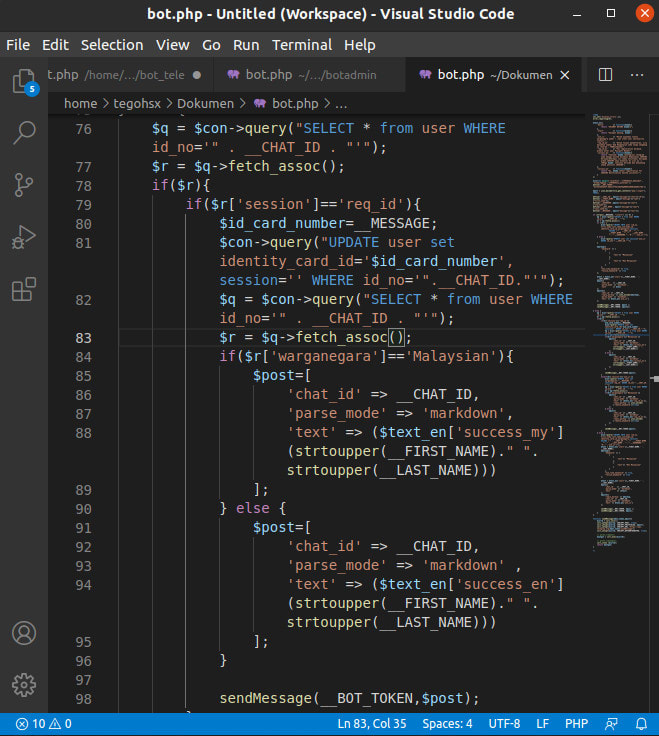This screenshot has width=659, height=736.
Task: Place cursor on the else keyword
Action: tap(253, 508)
